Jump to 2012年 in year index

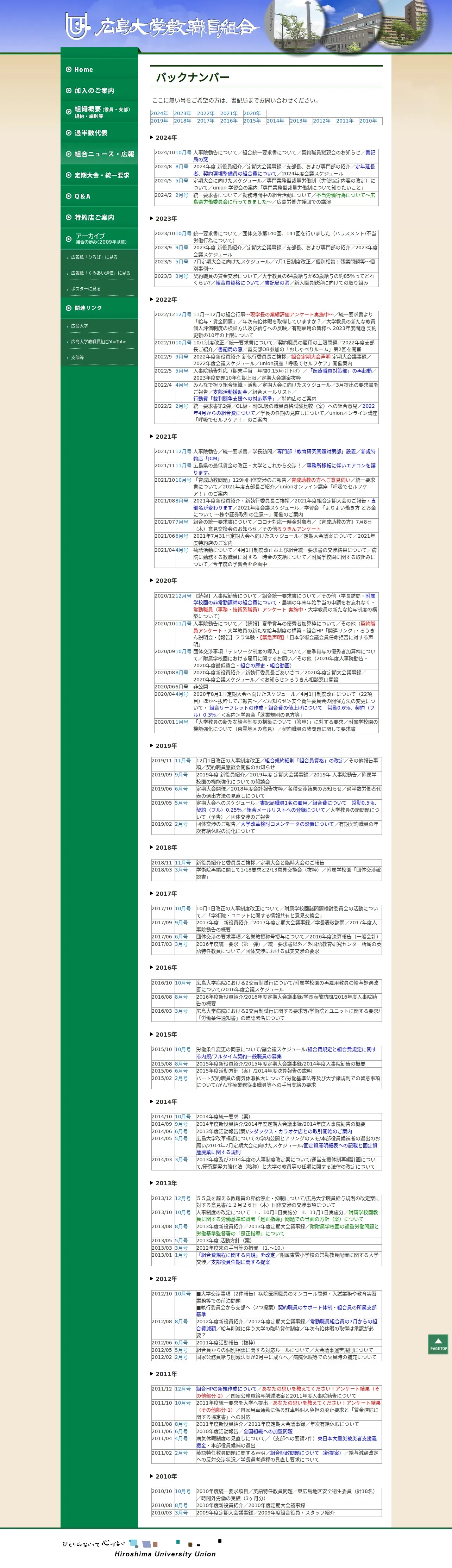pos(321,120)
